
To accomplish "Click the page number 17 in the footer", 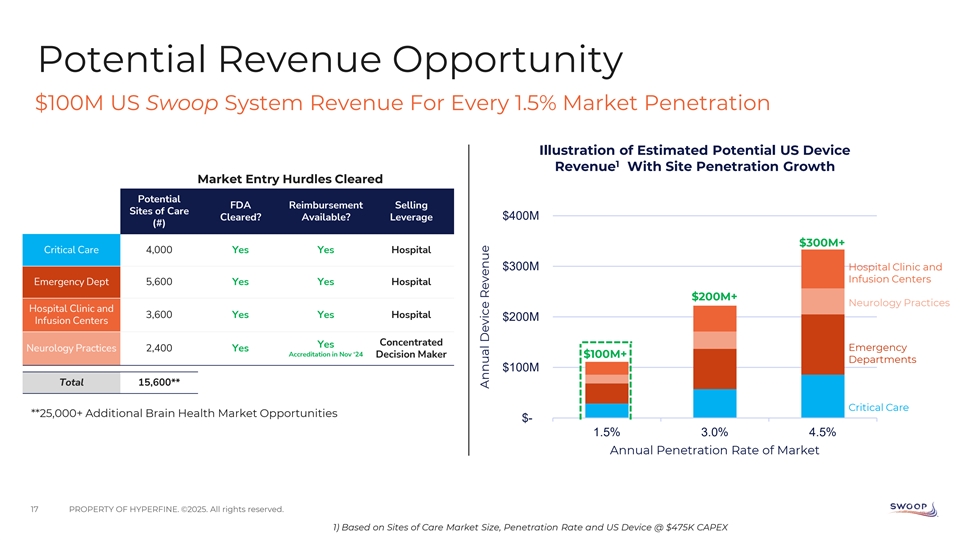I will (x=35, y=510).
